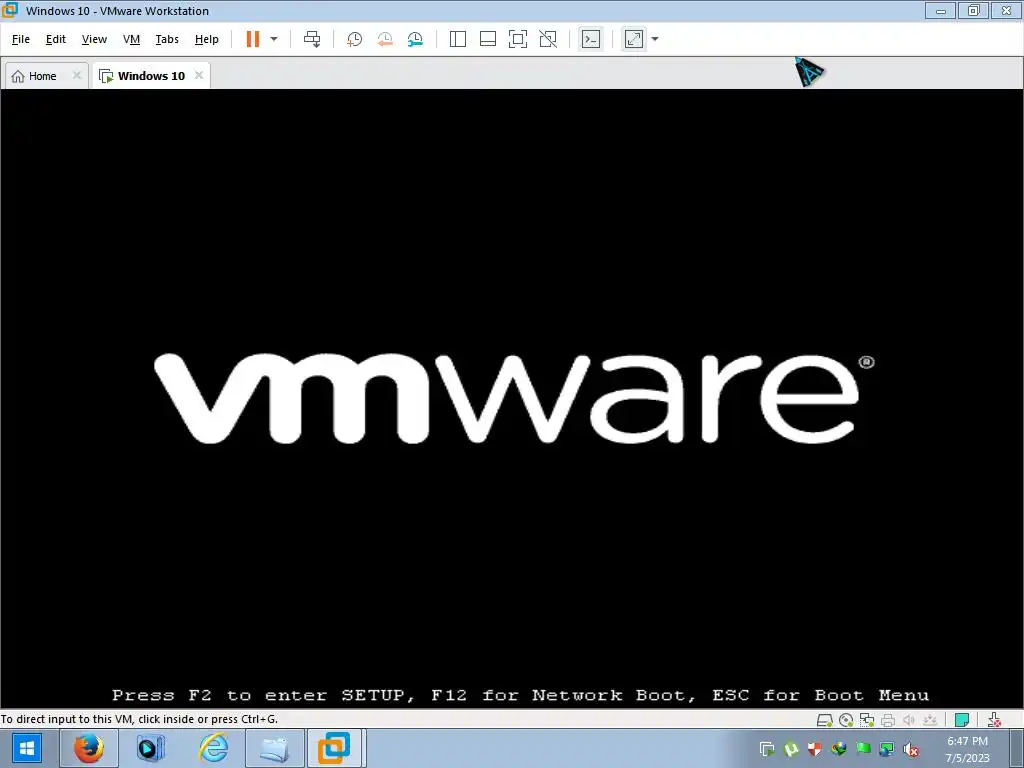Click the network monitor tray icon
Viewport: 1024px width, 768px height.
click(887, 748)
